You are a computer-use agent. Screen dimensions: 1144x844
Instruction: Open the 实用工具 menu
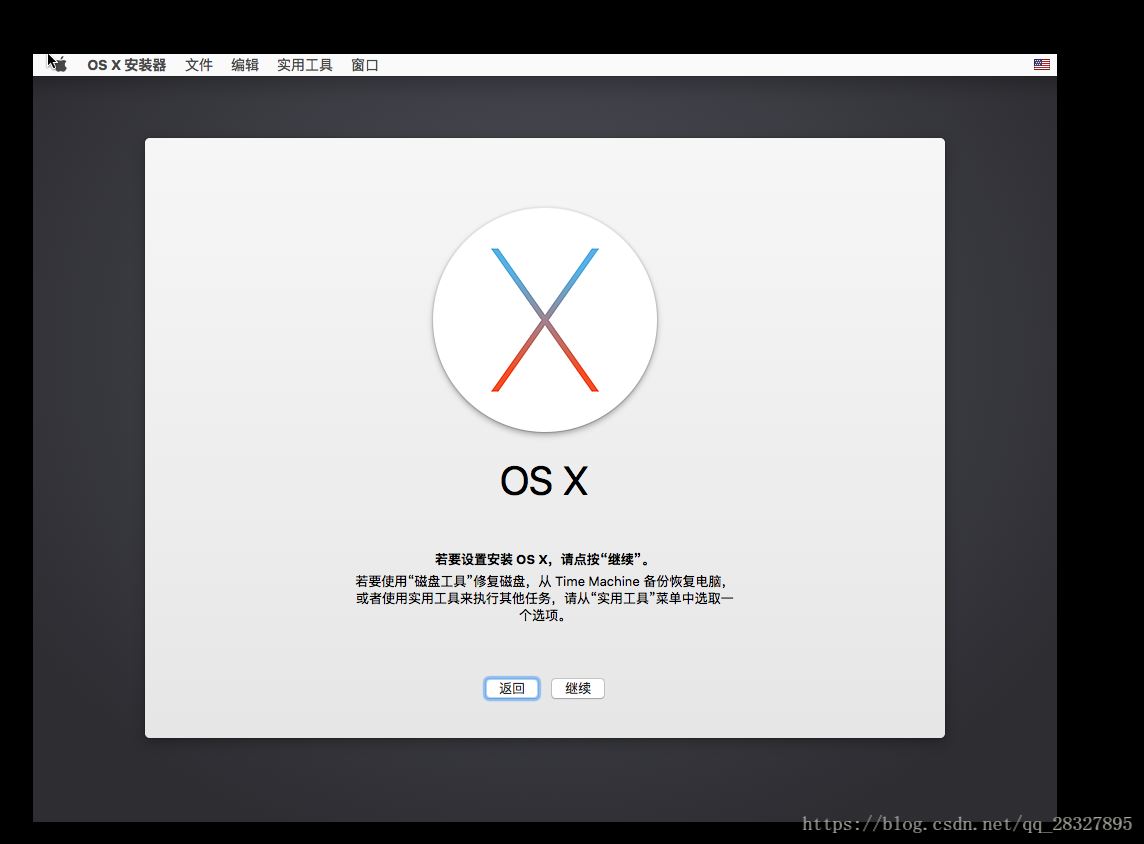pos(305,65)
